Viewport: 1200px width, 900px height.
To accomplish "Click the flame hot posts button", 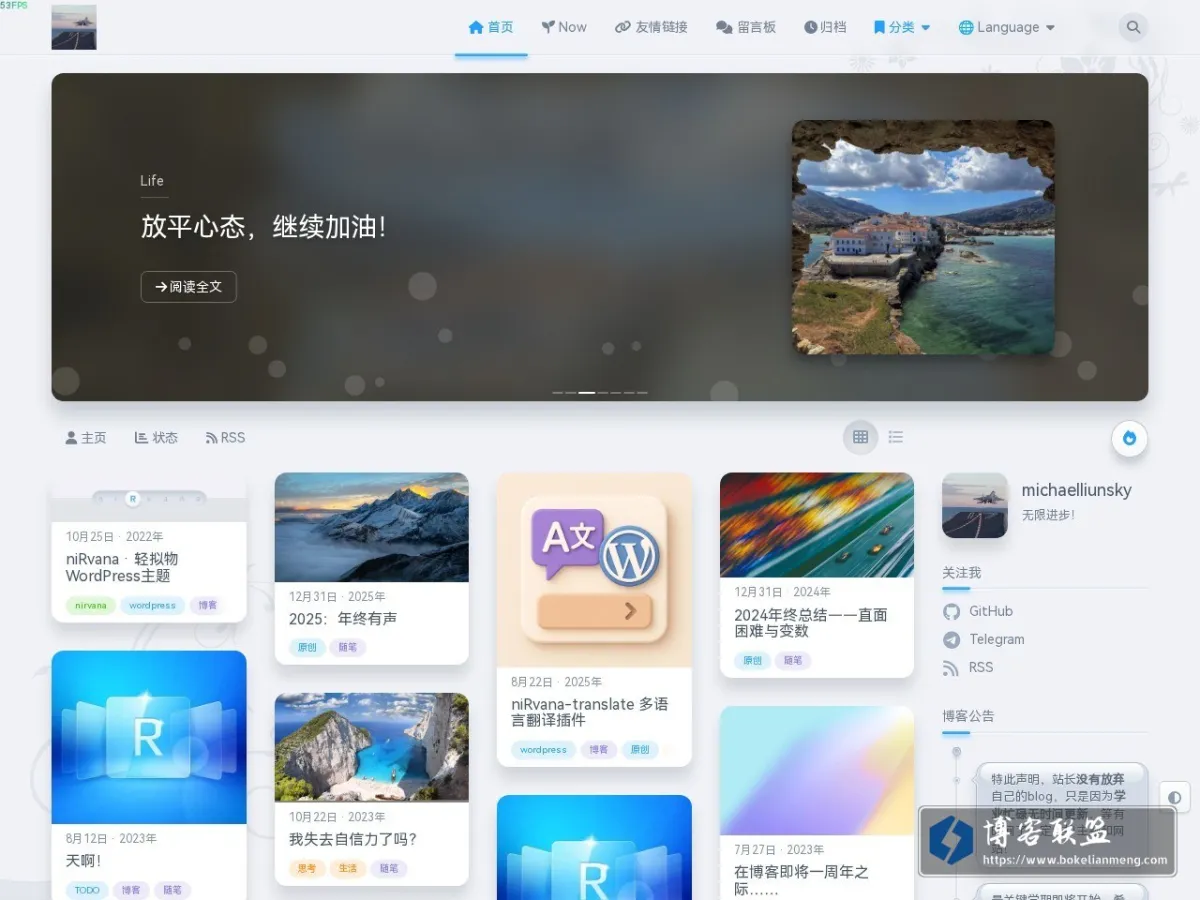I will coord(1130,438).
